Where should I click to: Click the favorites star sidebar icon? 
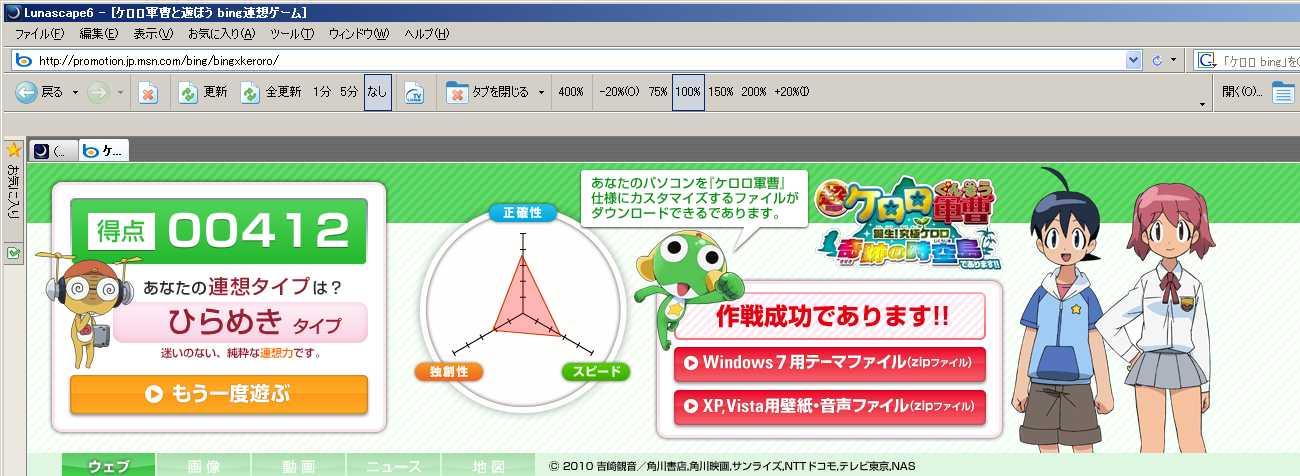[x=13, y=148]
